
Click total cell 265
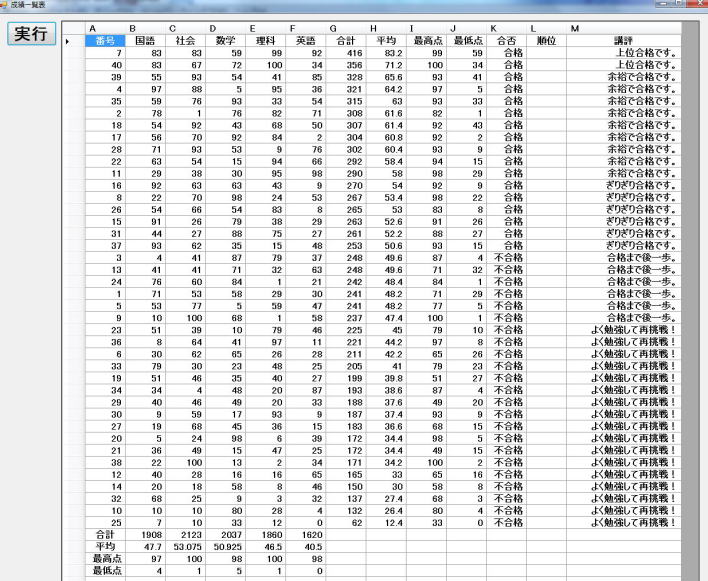[346, 209]
